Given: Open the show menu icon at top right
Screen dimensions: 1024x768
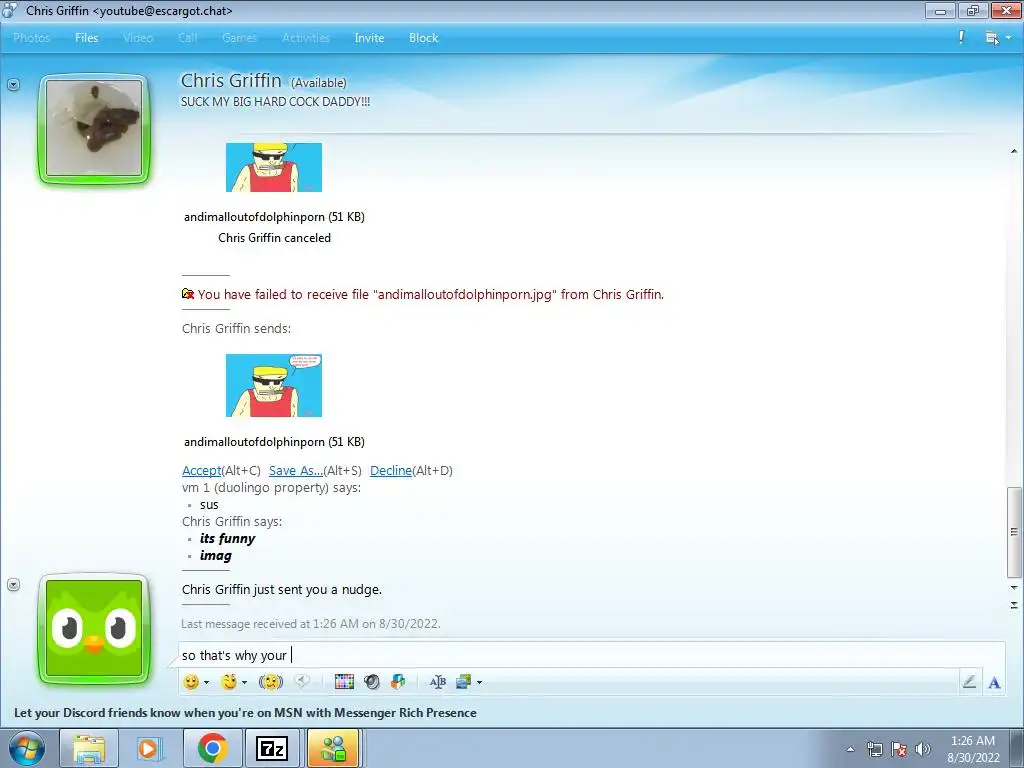Looking at the screenshot, I should tap(991, 38).
